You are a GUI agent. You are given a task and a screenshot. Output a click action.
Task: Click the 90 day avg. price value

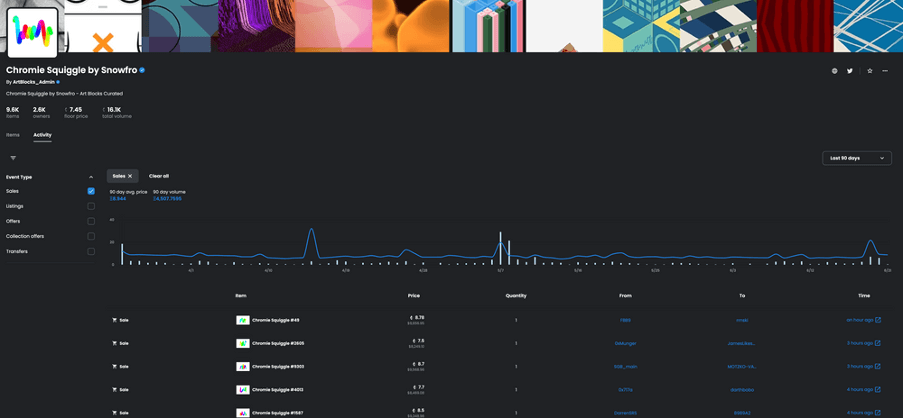(x=118, y=198)
